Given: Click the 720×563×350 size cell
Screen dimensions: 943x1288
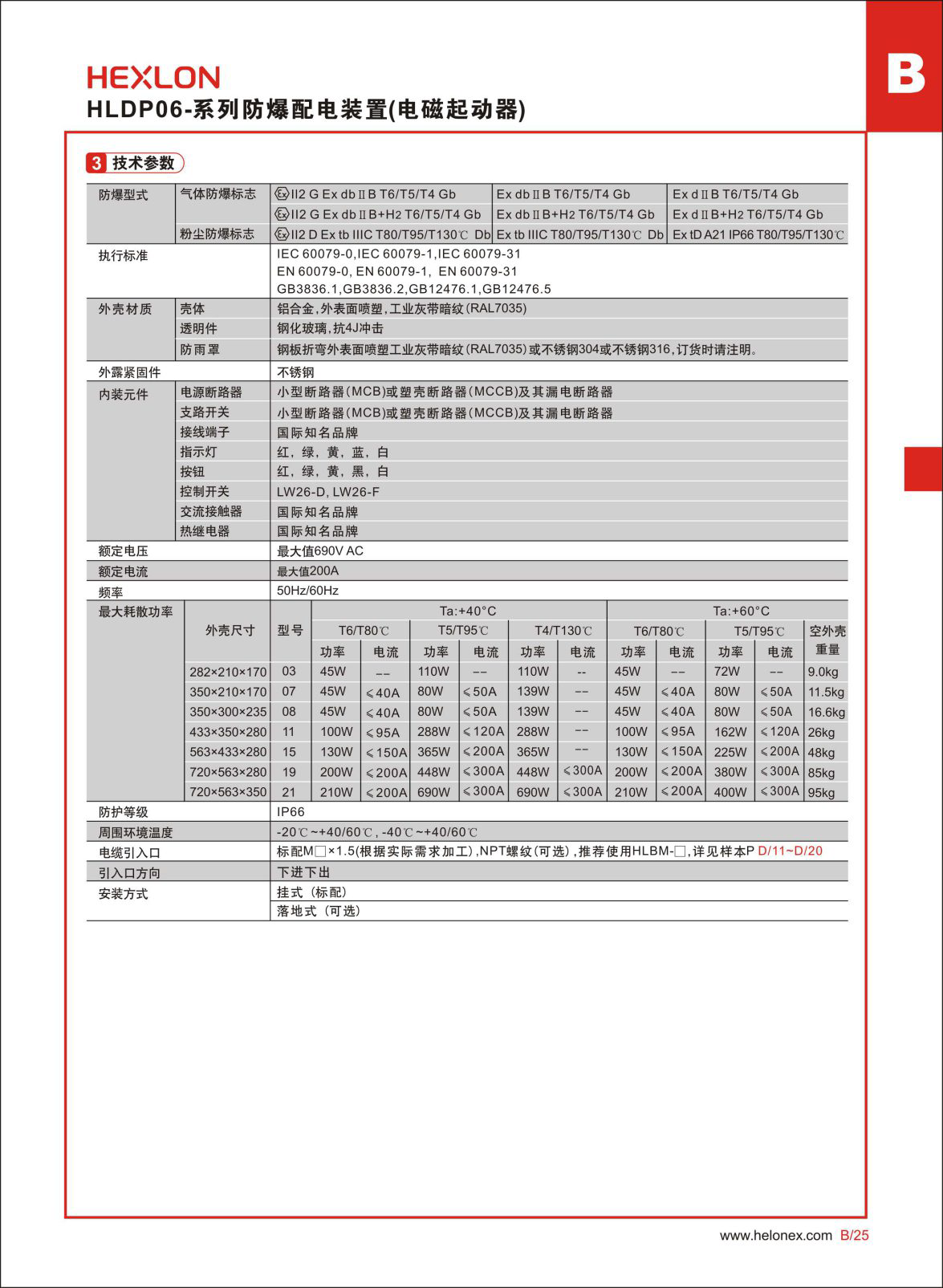Looking at the screenshot, I should coord(228,792).
